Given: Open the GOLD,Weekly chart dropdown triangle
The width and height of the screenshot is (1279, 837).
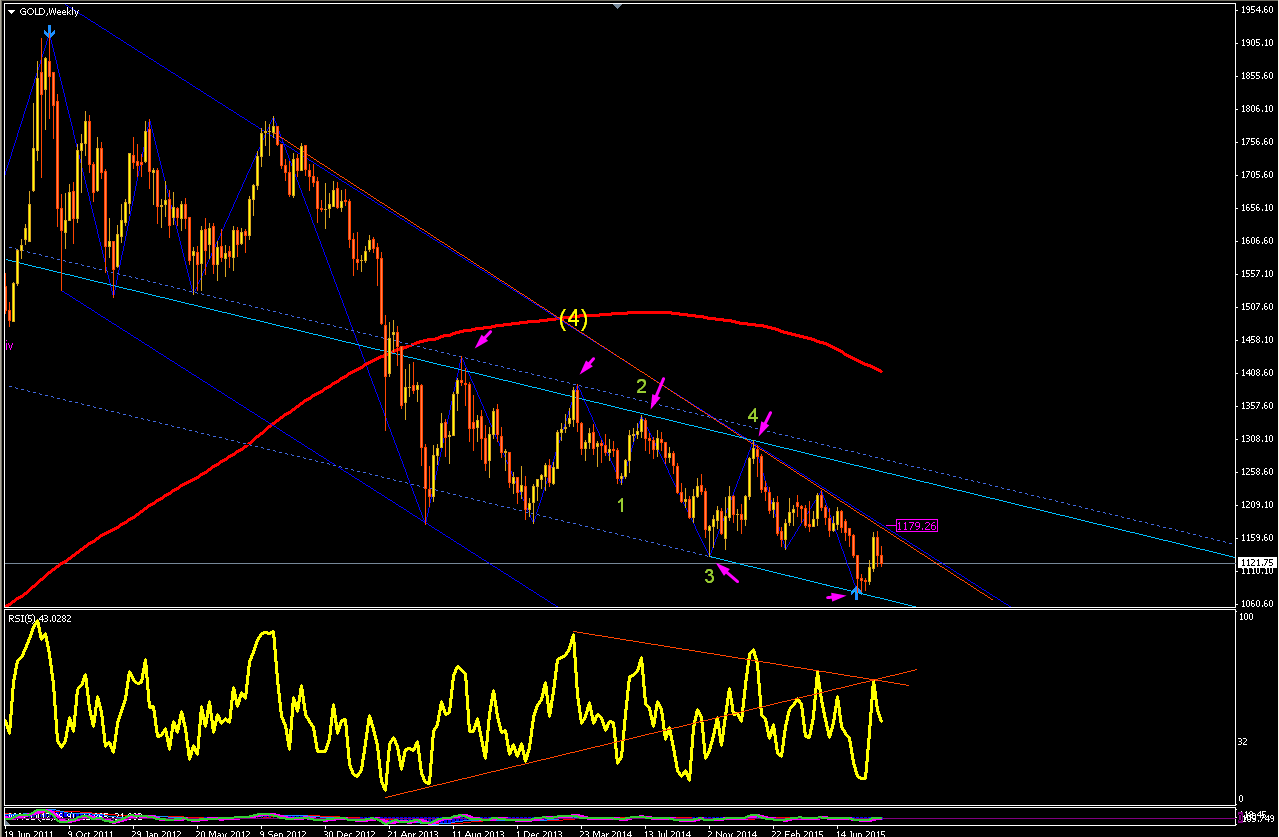Looking at the screenshot, I should pyautogui.click(x=11, y=12).
